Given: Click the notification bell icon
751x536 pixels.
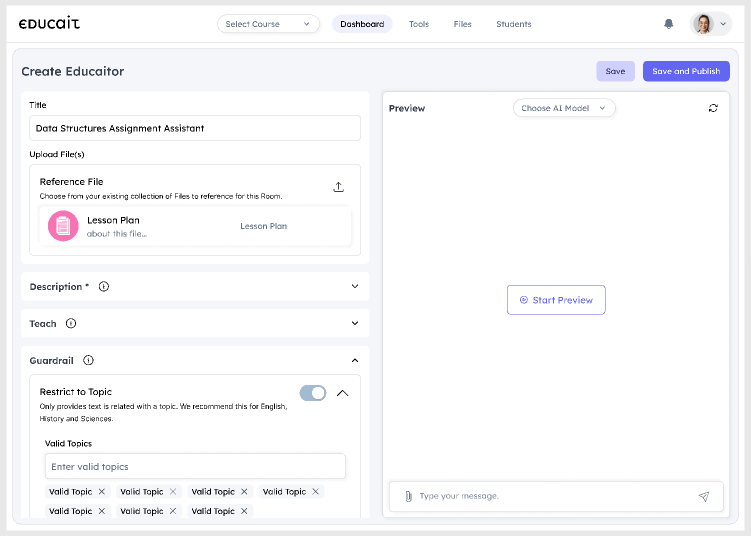Looking at the screenshot, I should pyautogui.click(x=669, y=24).
